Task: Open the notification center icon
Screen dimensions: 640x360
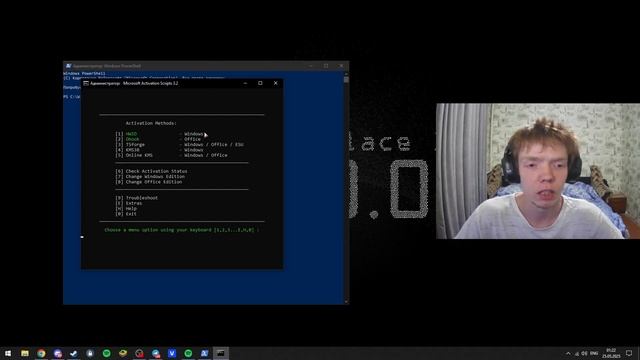Action: point(629,353)
